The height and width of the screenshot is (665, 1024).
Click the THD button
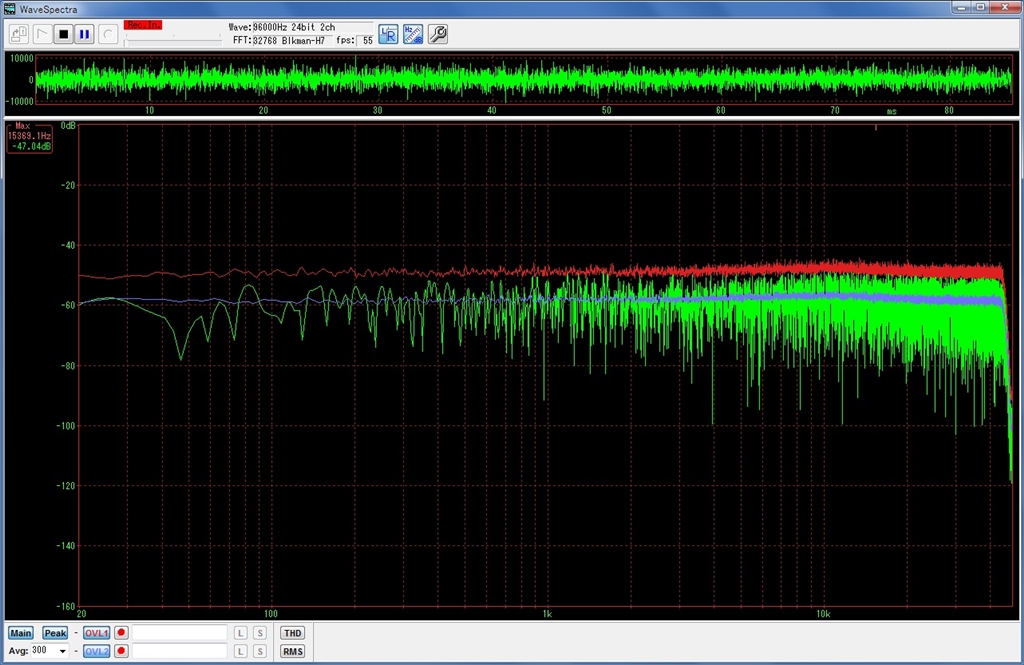pos(292,633)
